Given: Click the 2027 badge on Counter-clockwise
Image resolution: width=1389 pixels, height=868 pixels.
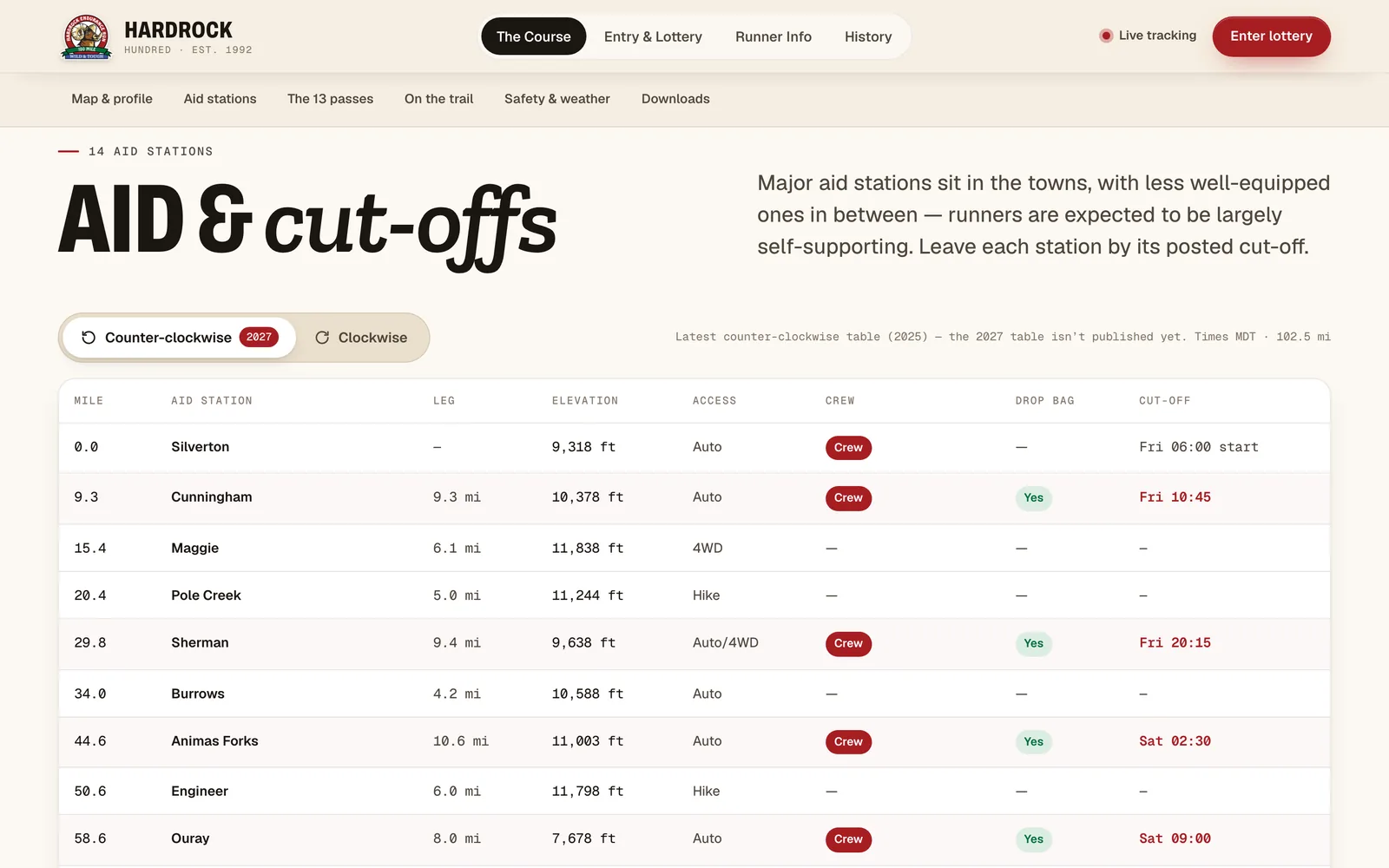Looking at the screenshot, I should click(259, 337).
